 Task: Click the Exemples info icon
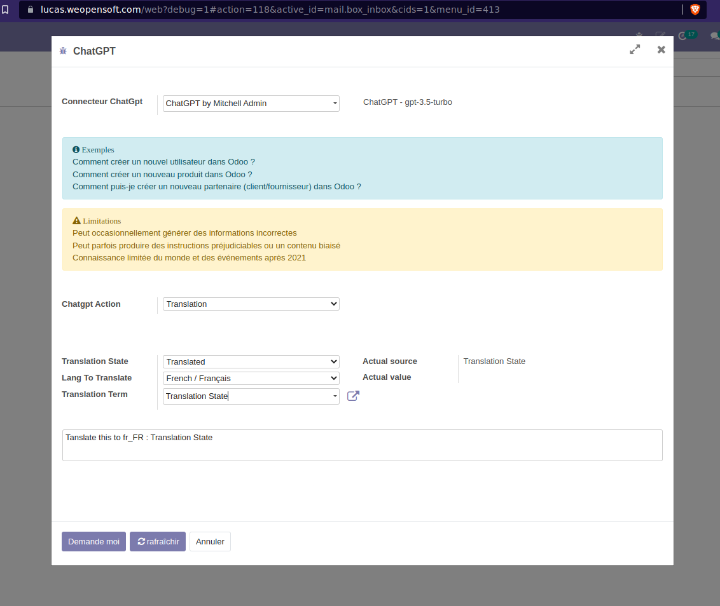[x=76, y=150]
